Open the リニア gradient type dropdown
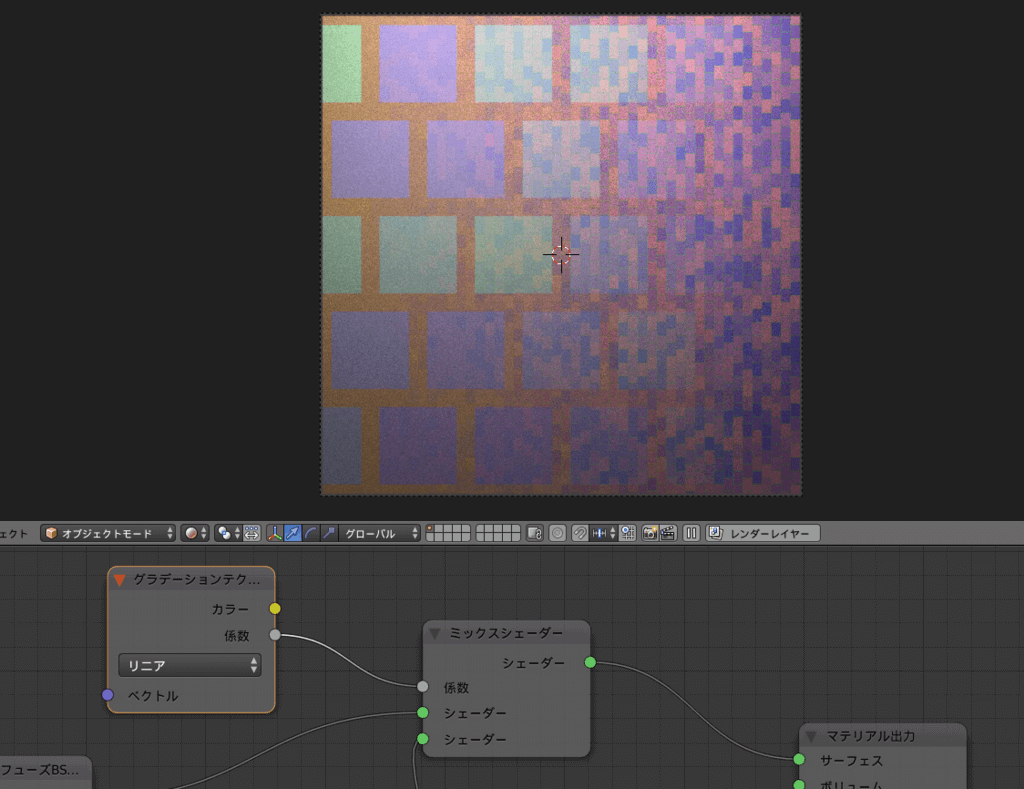The width and height of the screenshot is (1024, 789). (189, 666)
